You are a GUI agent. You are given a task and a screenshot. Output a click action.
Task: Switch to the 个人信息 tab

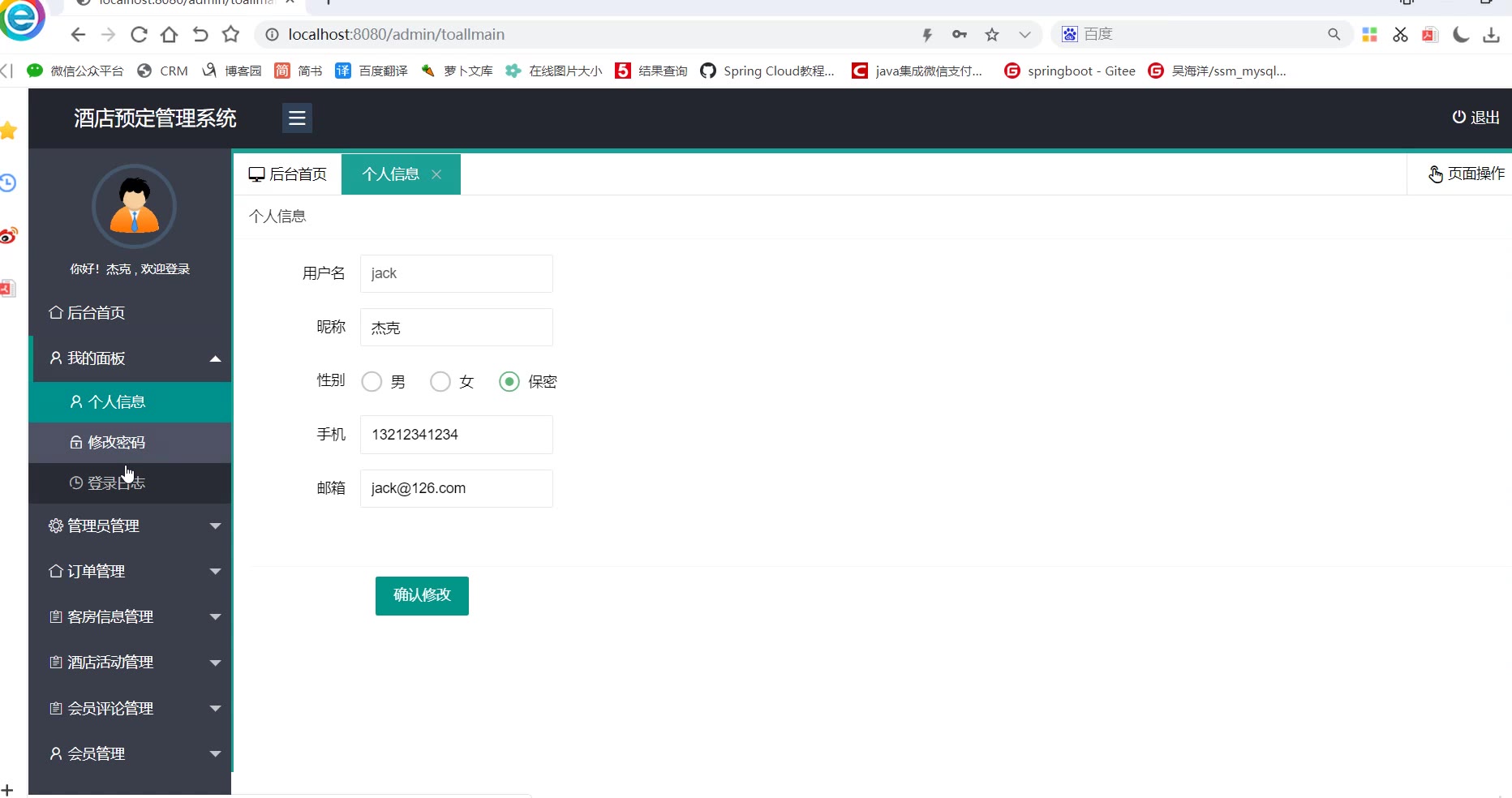[x=391, y=174]
